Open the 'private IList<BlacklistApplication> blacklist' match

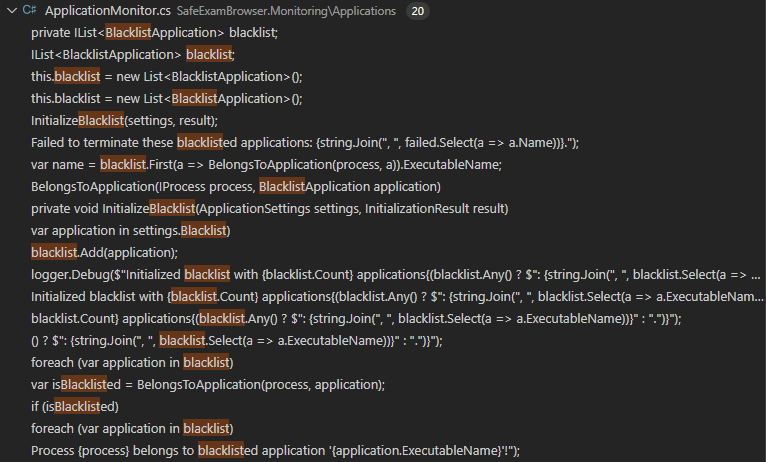pyautogui.click(x=154, y=33)
